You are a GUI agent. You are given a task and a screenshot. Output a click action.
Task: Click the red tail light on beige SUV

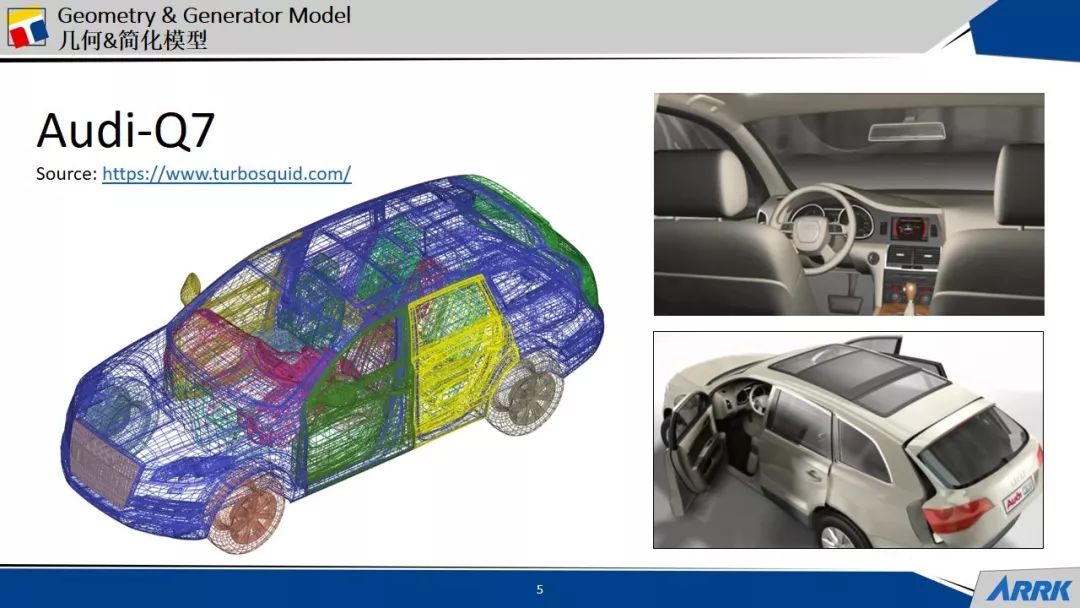pos(956,516)
